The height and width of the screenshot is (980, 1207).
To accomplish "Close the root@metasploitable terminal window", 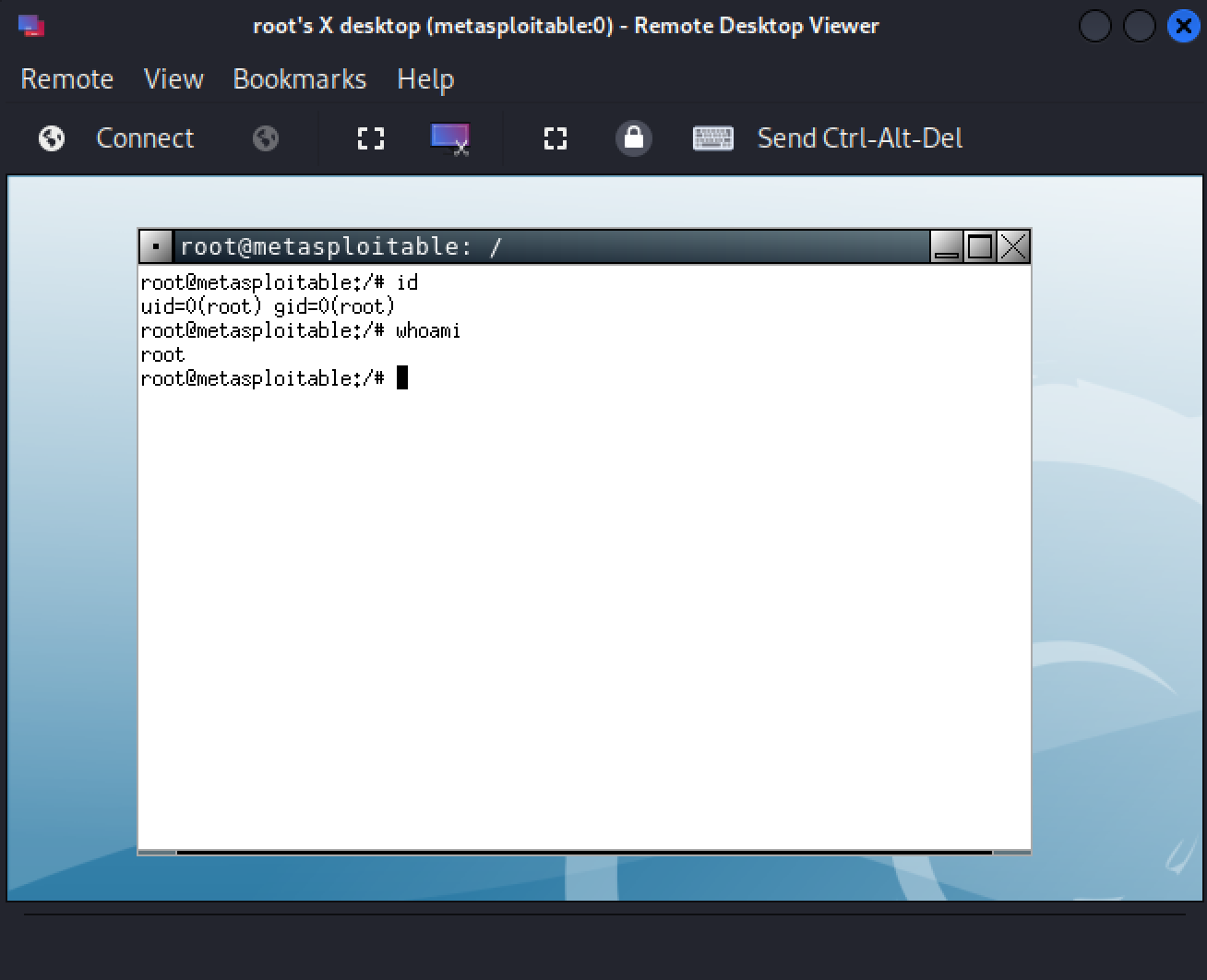I will [1013, 247].
